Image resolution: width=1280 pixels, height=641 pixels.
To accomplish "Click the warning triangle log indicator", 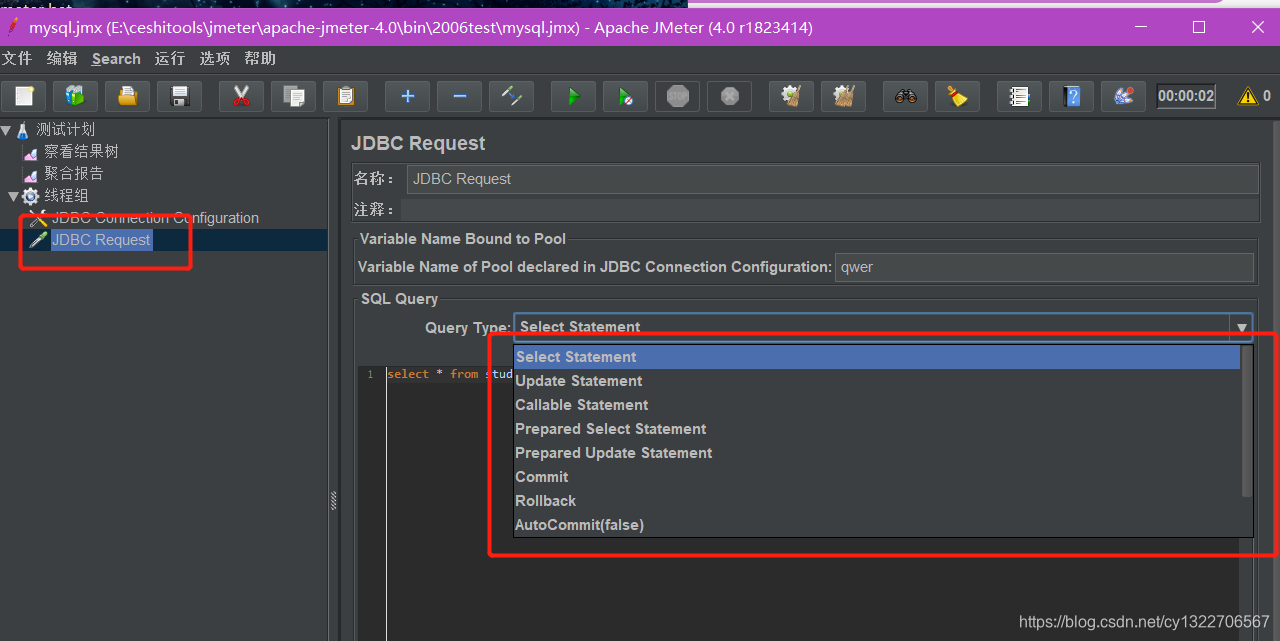I will (x=1248, y=97).
